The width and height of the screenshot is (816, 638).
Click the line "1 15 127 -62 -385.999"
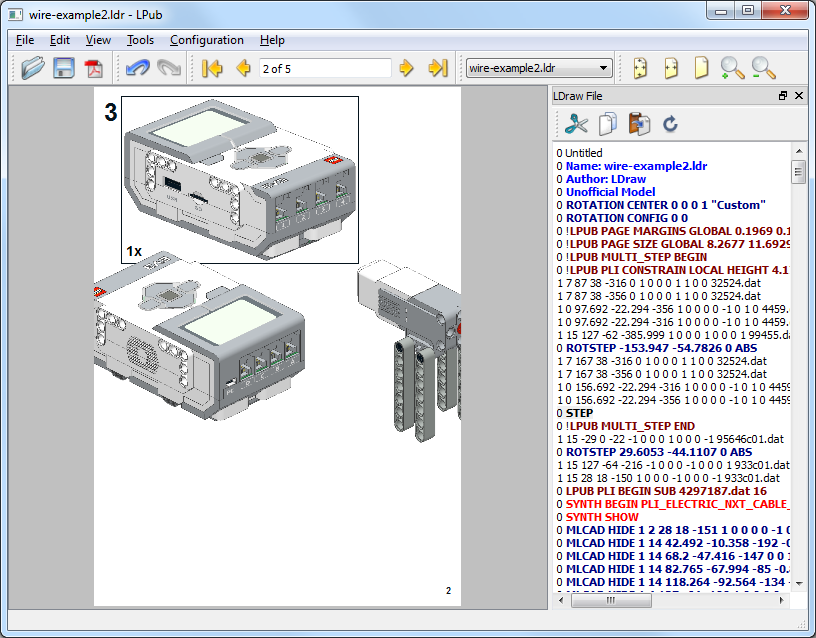673,335
